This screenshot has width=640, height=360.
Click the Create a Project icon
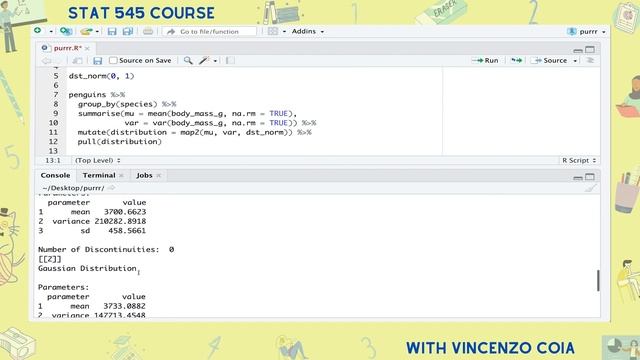click(x=66, y=31)
